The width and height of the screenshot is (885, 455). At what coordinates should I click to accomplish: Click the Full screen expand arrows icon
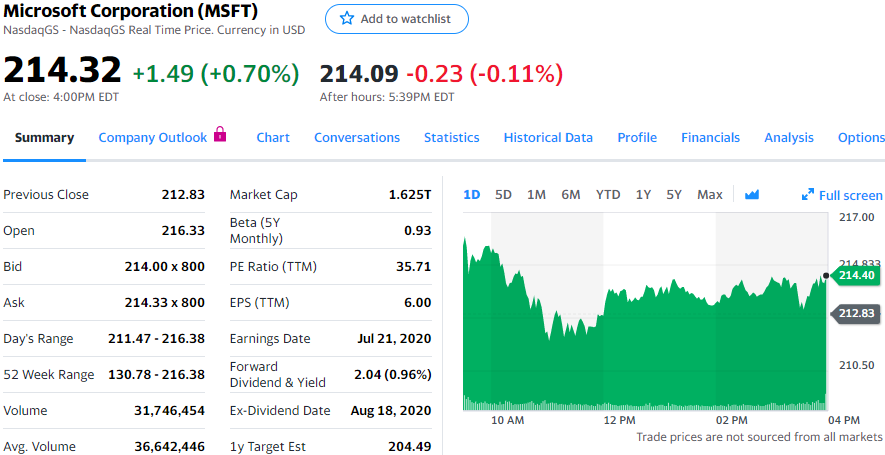(808, 195)
